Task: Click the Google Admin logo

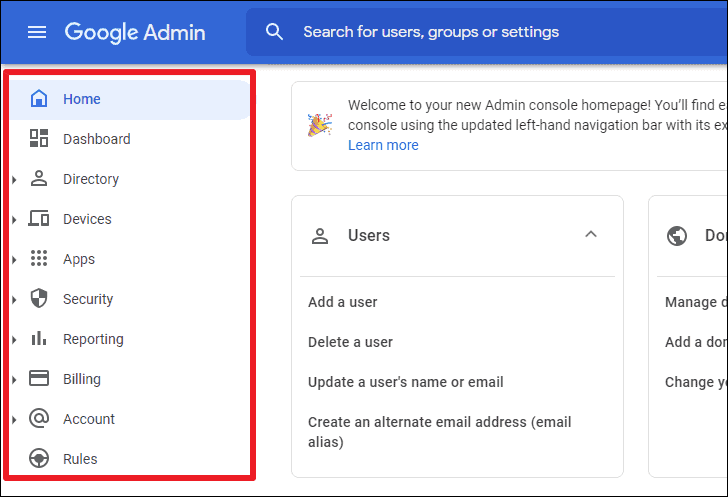Action: click(x=135, y=33)
